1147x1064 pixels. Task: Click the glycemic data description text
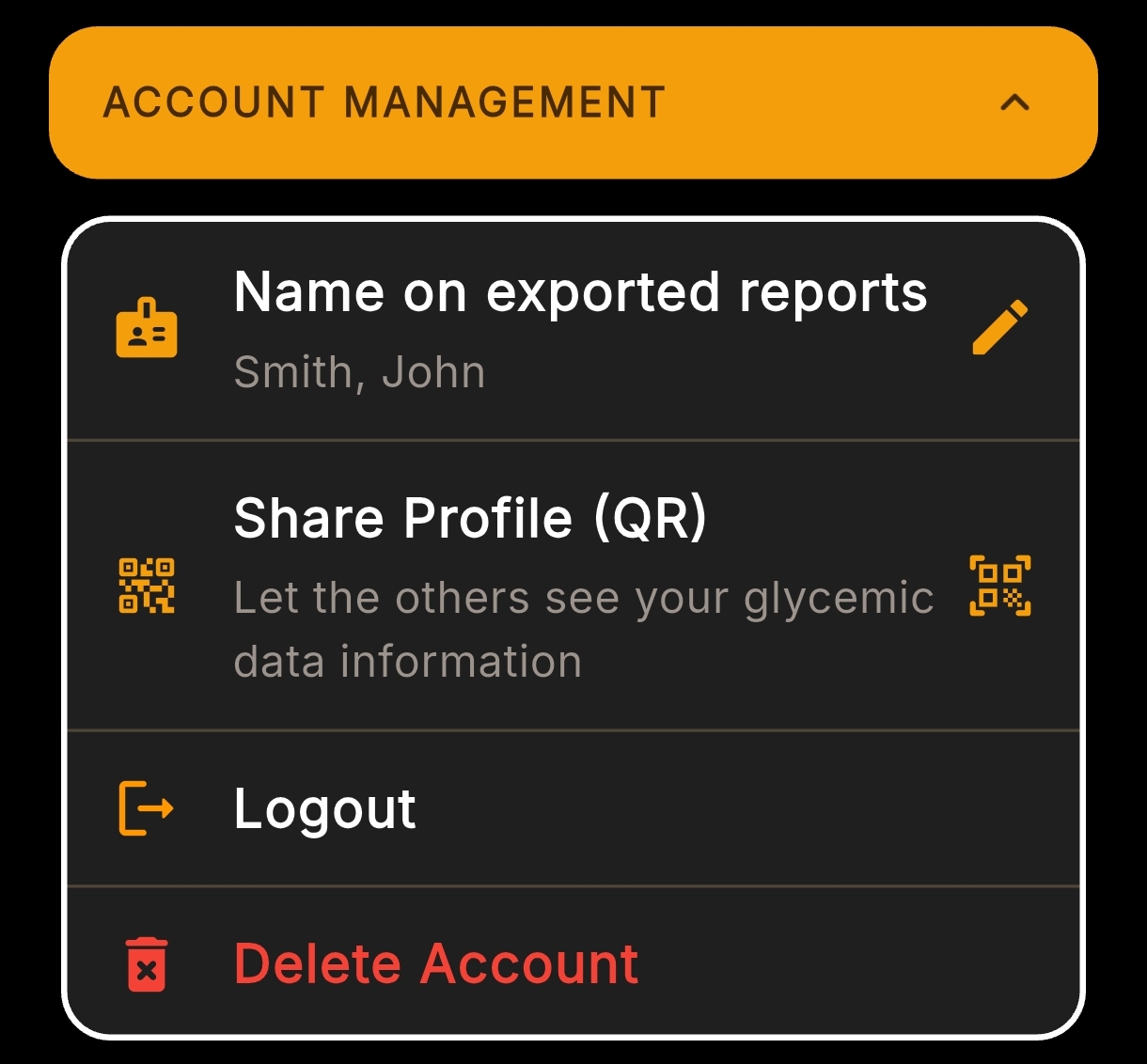pos(581,628)
